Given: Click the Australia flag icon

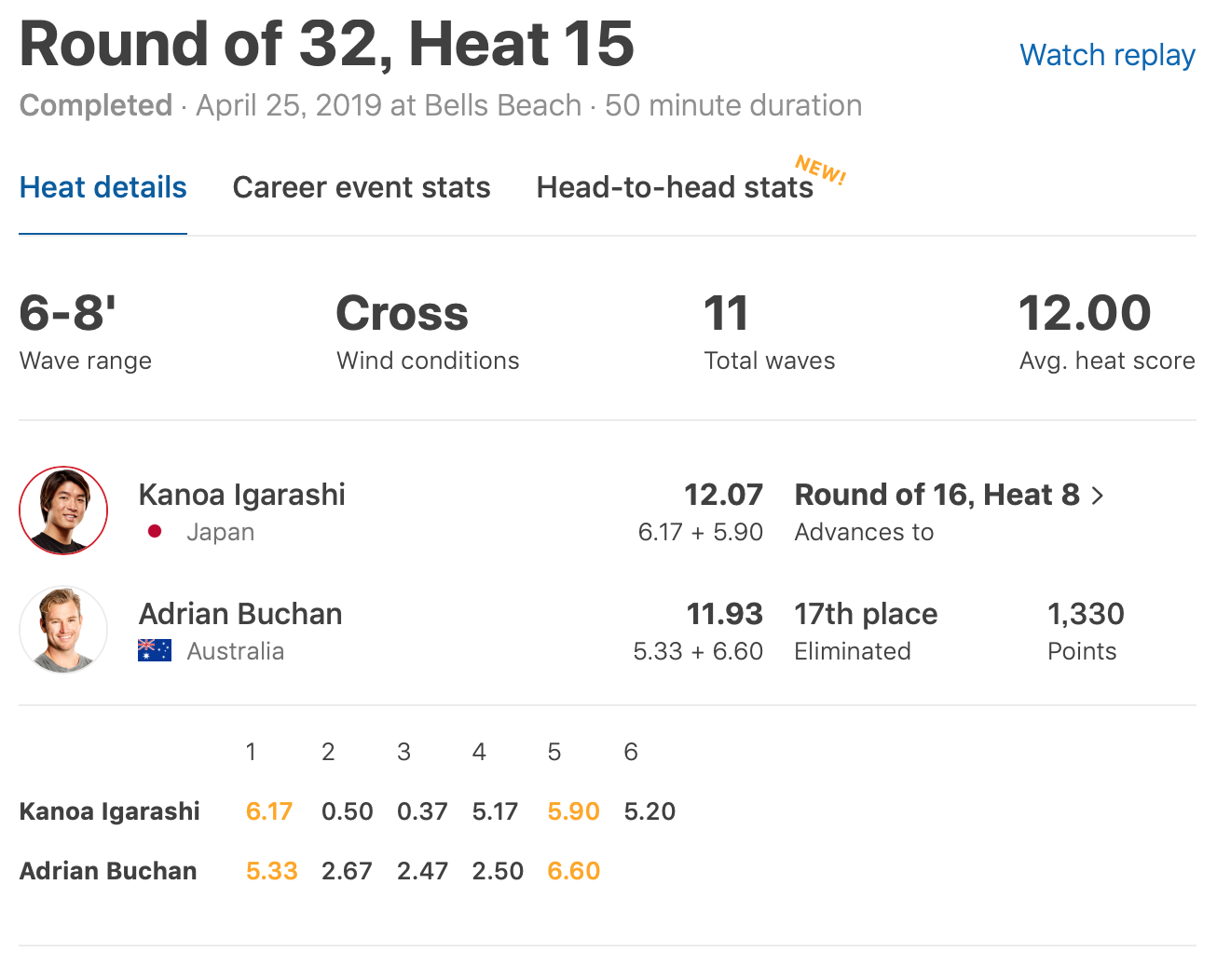Looking at the screenshot, I should 155,650.
